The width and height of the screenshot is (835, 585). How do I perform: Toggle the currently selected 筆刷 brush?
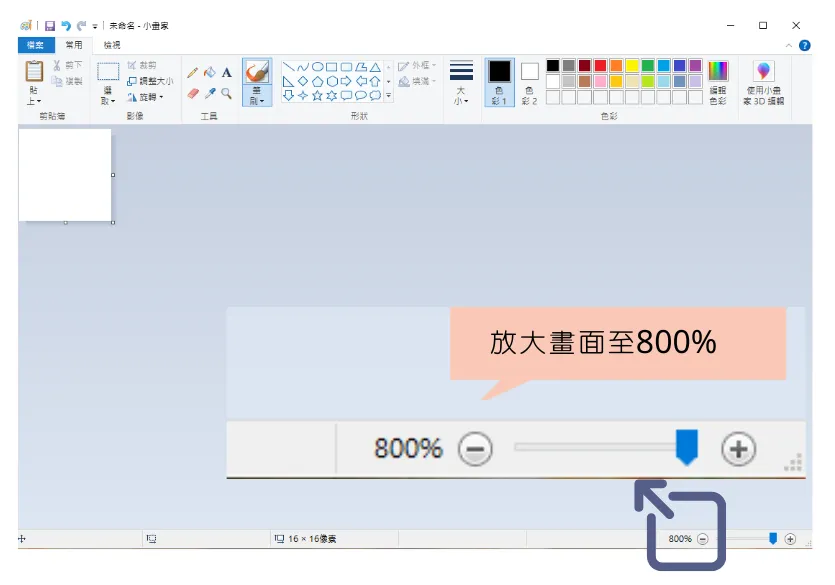[x=257, y=72]
